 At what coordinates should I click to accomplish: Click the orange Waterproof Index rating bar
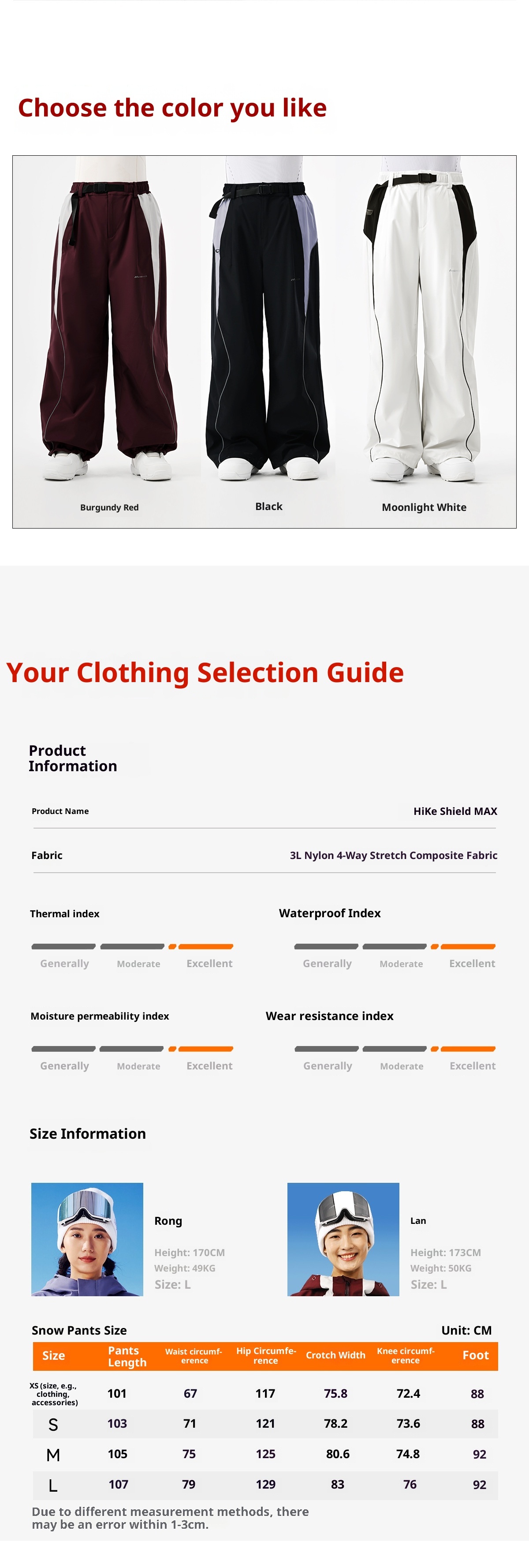pos(468,946)
